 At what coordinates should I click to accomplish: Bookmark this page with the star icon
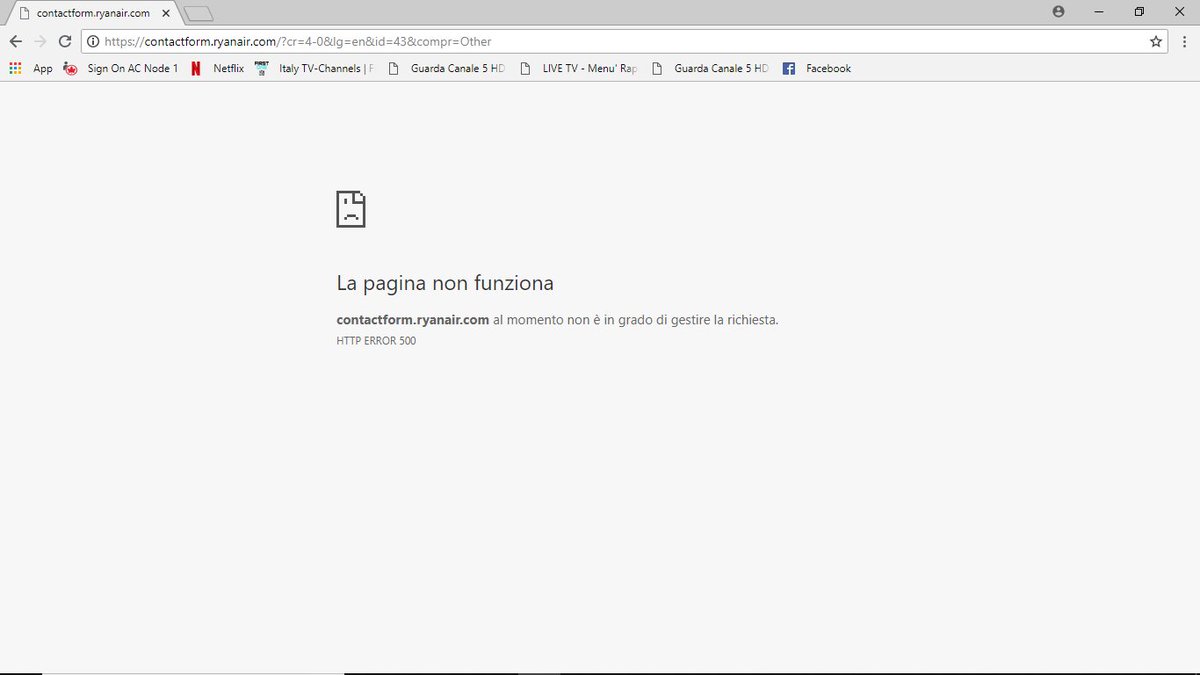point(1156,41)
